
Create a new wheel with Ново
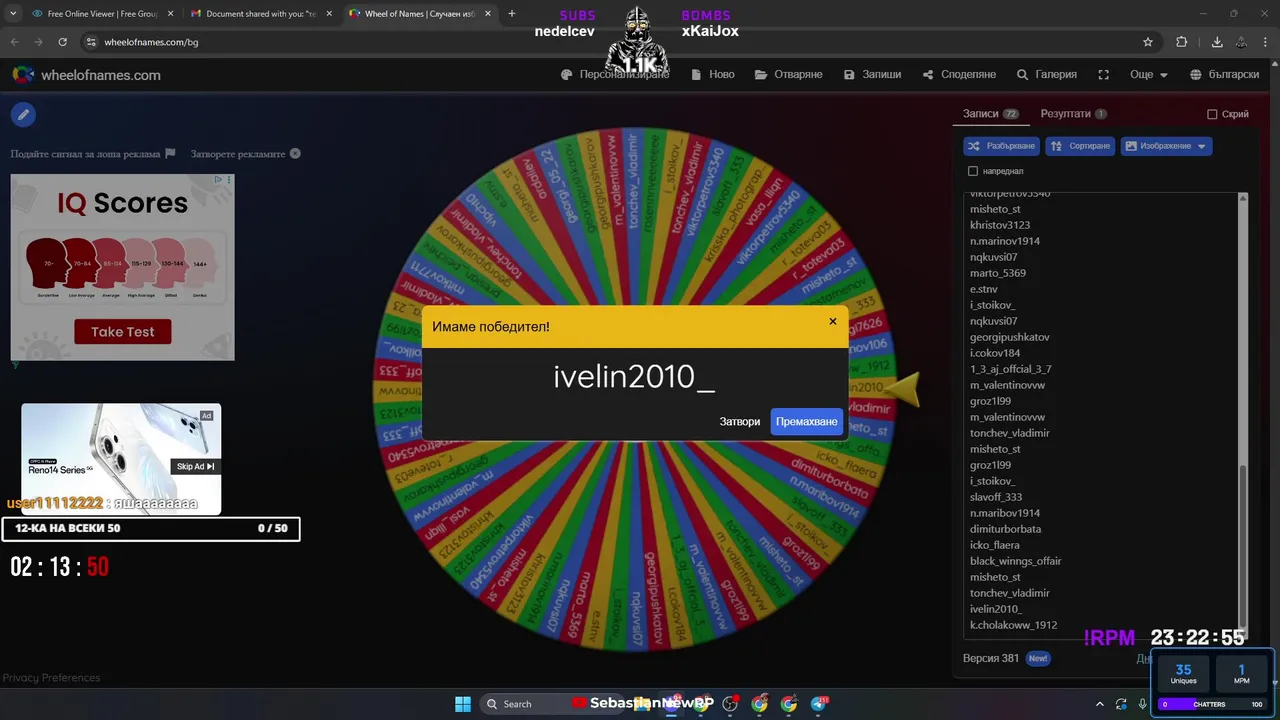(x=712, y=75)
